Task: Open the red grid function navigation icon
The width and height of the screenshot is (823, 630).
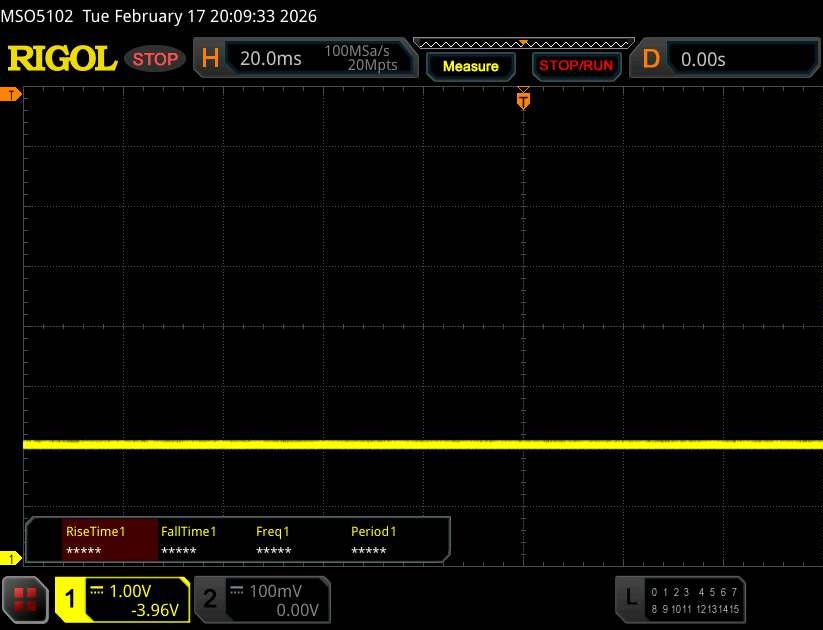Action: (27, 599)
